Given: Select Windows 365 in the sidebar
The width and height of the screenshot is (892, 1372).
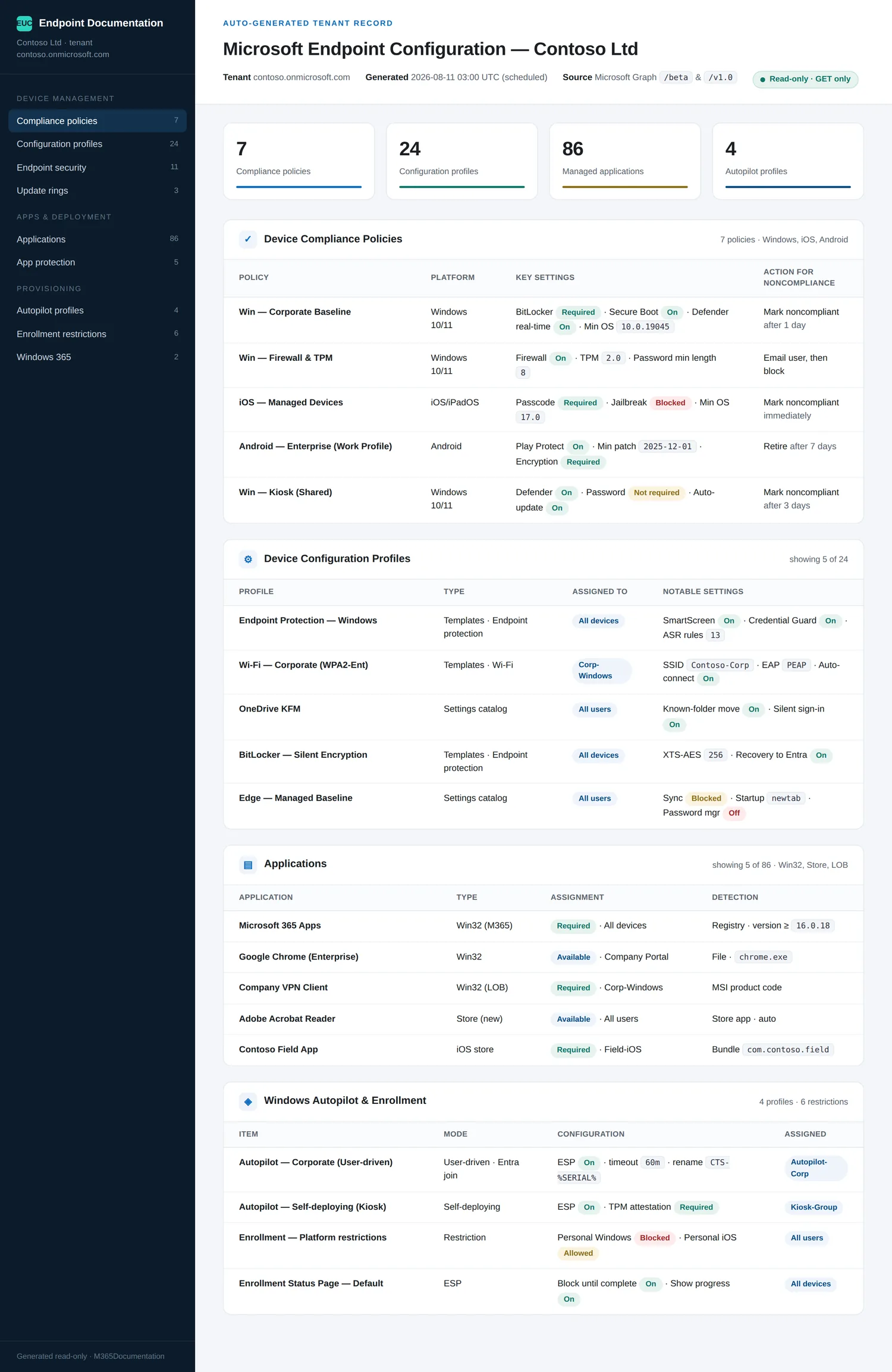Looking at the screenshot, I should click(x=98, y=357).
